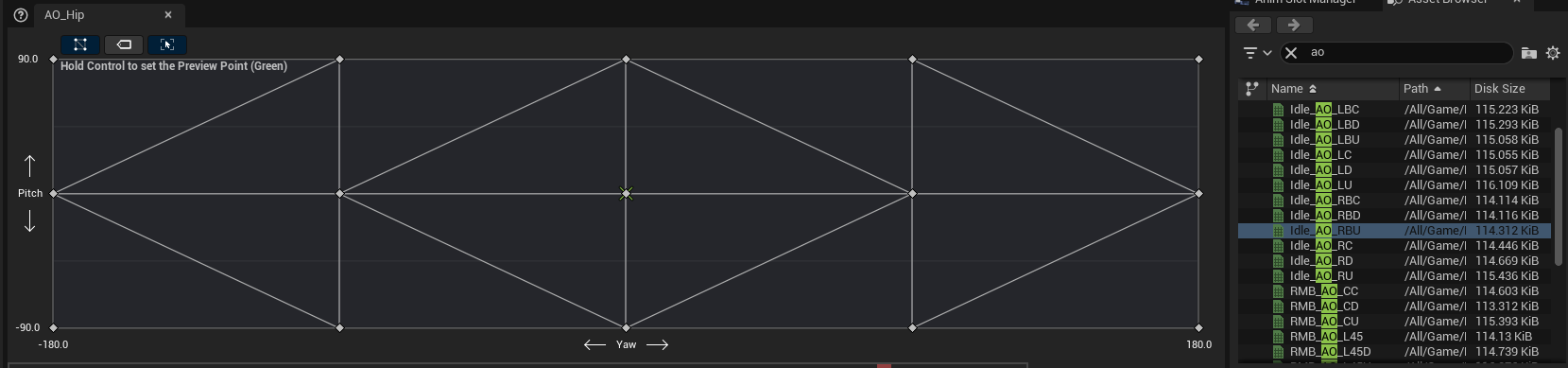Toggle sample labels display button

click(124, 44)
